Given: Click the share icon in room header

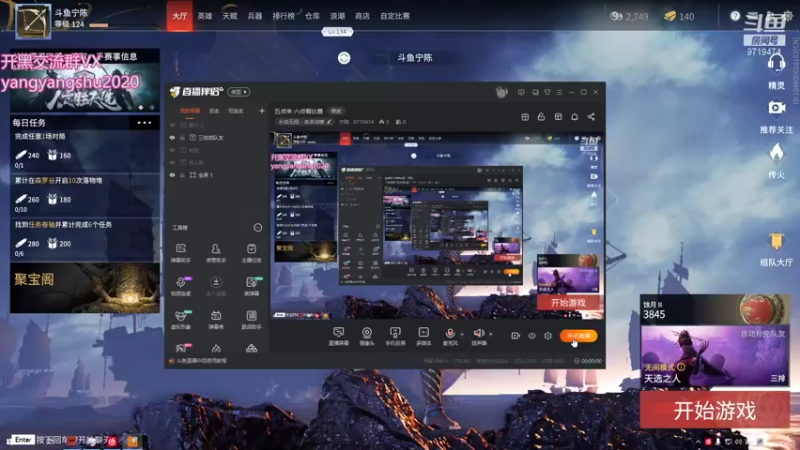Looking at the screenshot, I should (591, 117).
